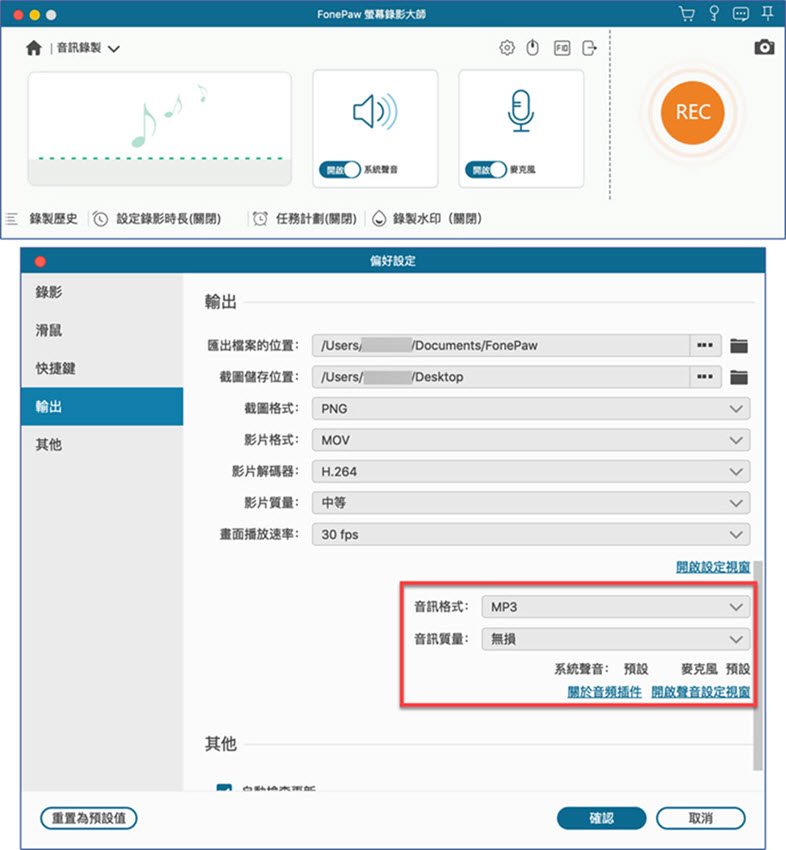This screenshot has height=850, width=786.
Task: Open folder for 匯出檔案的位置 path
Action: click(x=739, y=346)
